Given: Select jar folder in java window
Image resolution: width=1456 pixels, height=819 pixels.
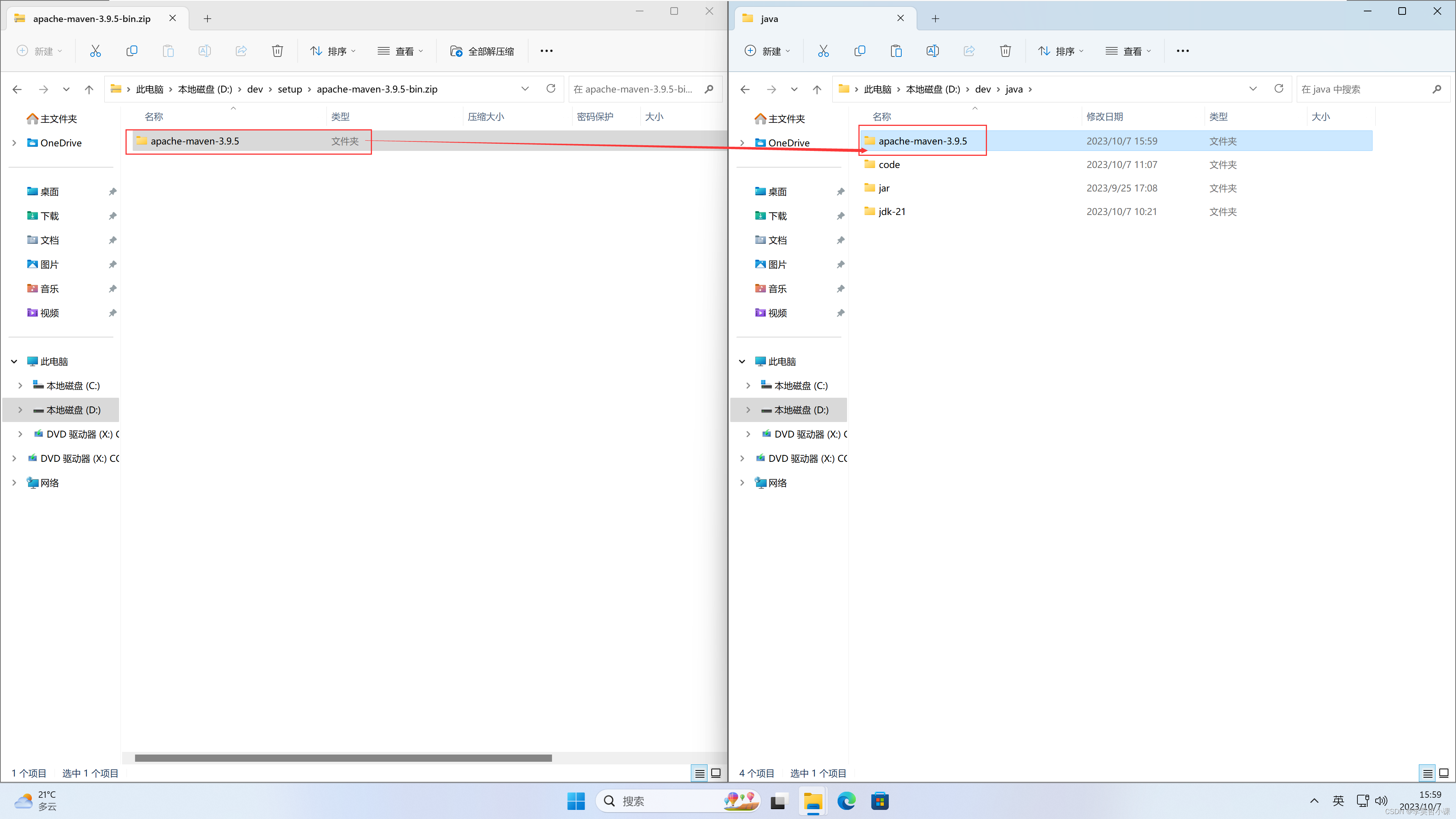Looking at the screenshot, I should pos(1117,188).
